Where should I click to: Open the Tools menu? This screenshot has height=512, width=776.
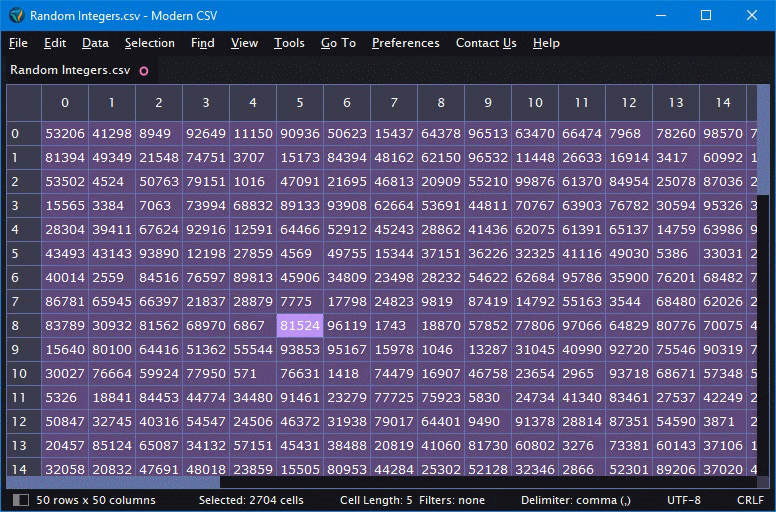click(x=289, y=43)
